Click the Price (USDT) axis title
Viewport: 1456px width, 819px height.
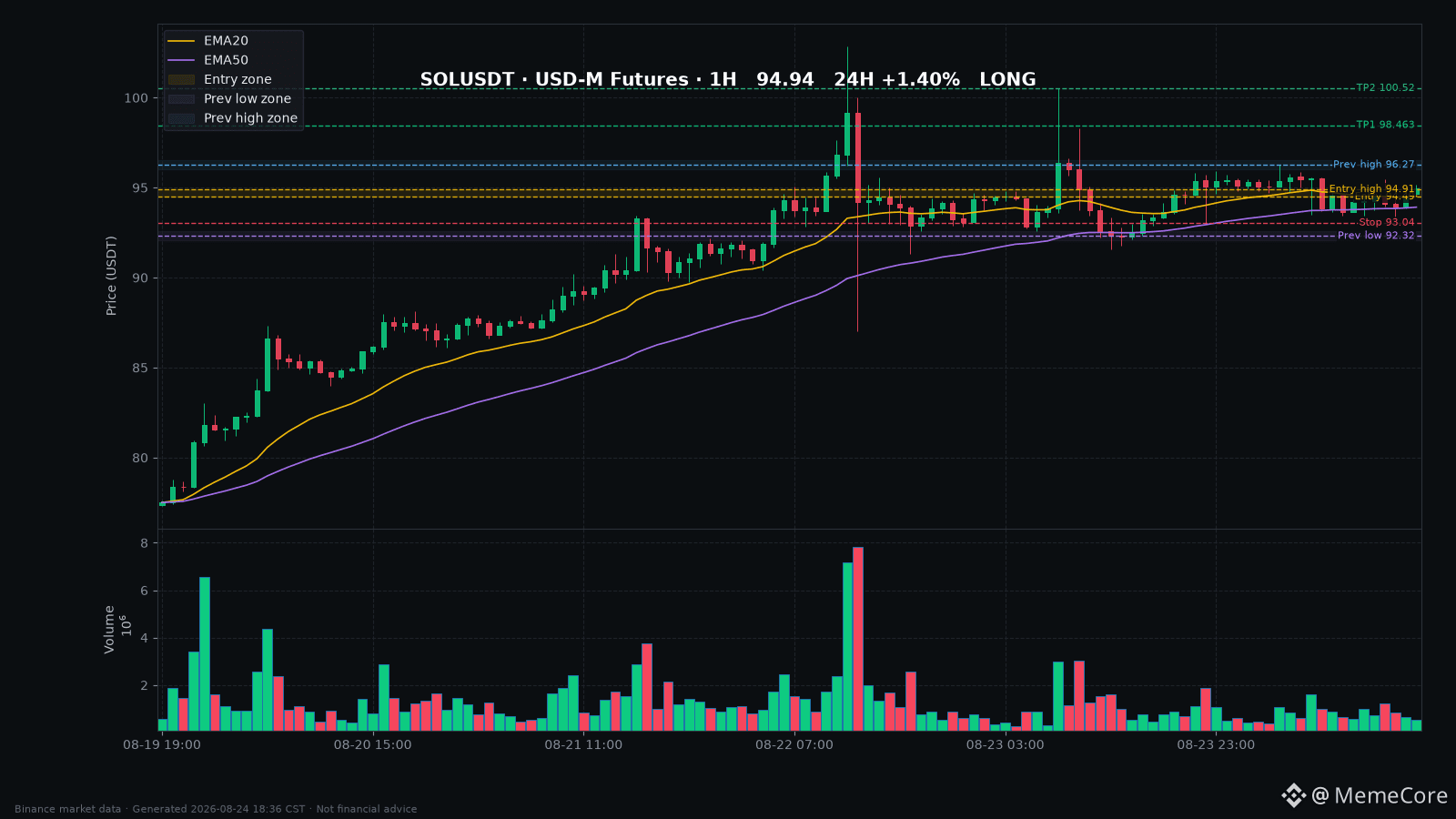pos(112,276)
